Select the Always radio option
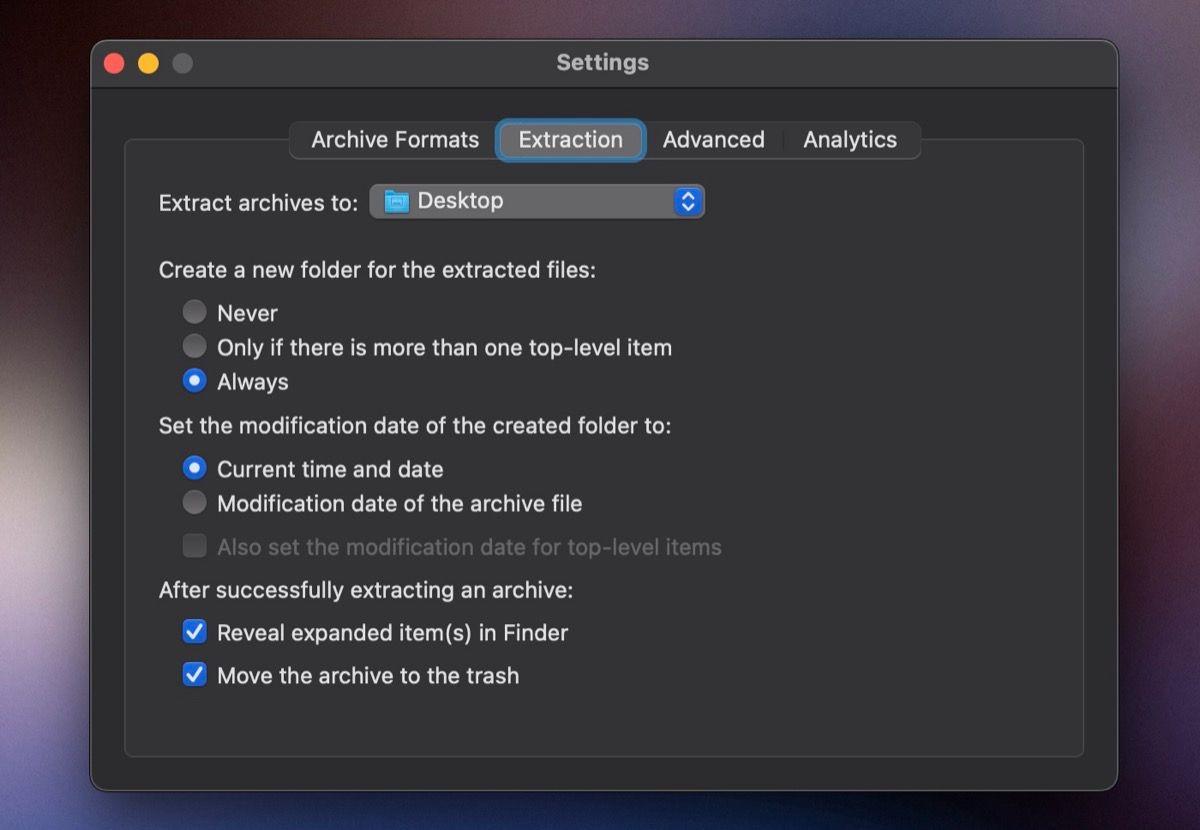 [195, 381]
